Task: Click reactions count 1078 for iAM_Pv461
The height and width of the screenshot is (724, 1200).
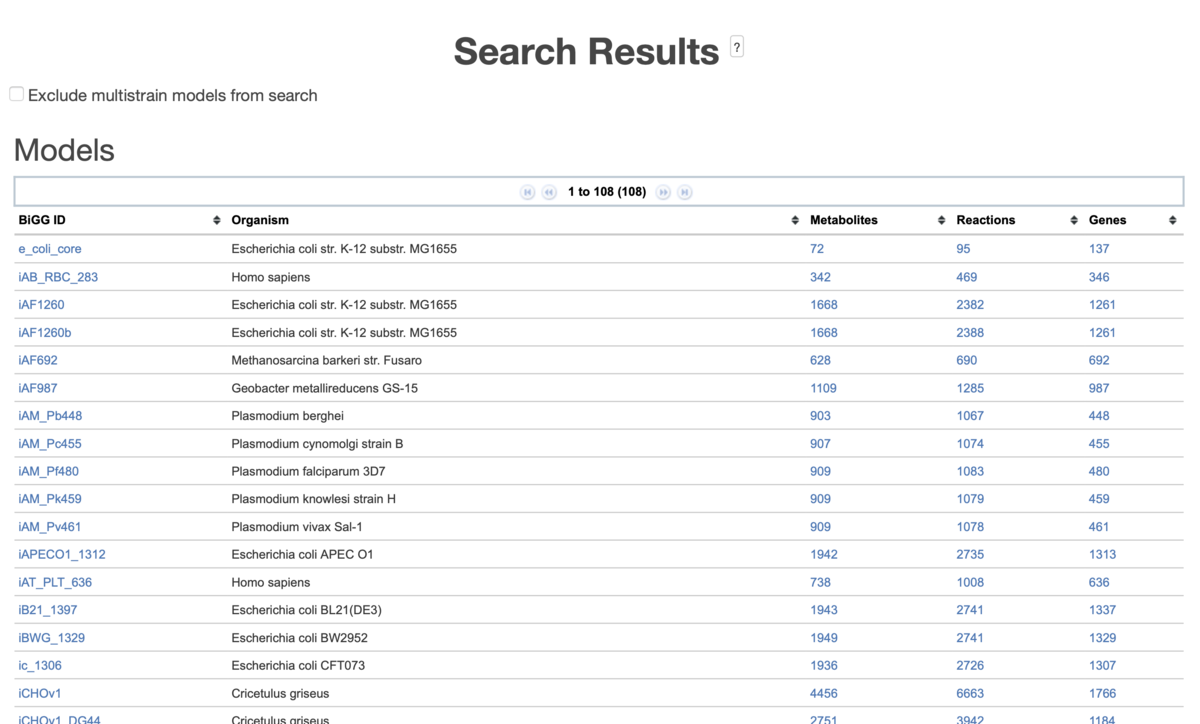Action: point(970,527)
